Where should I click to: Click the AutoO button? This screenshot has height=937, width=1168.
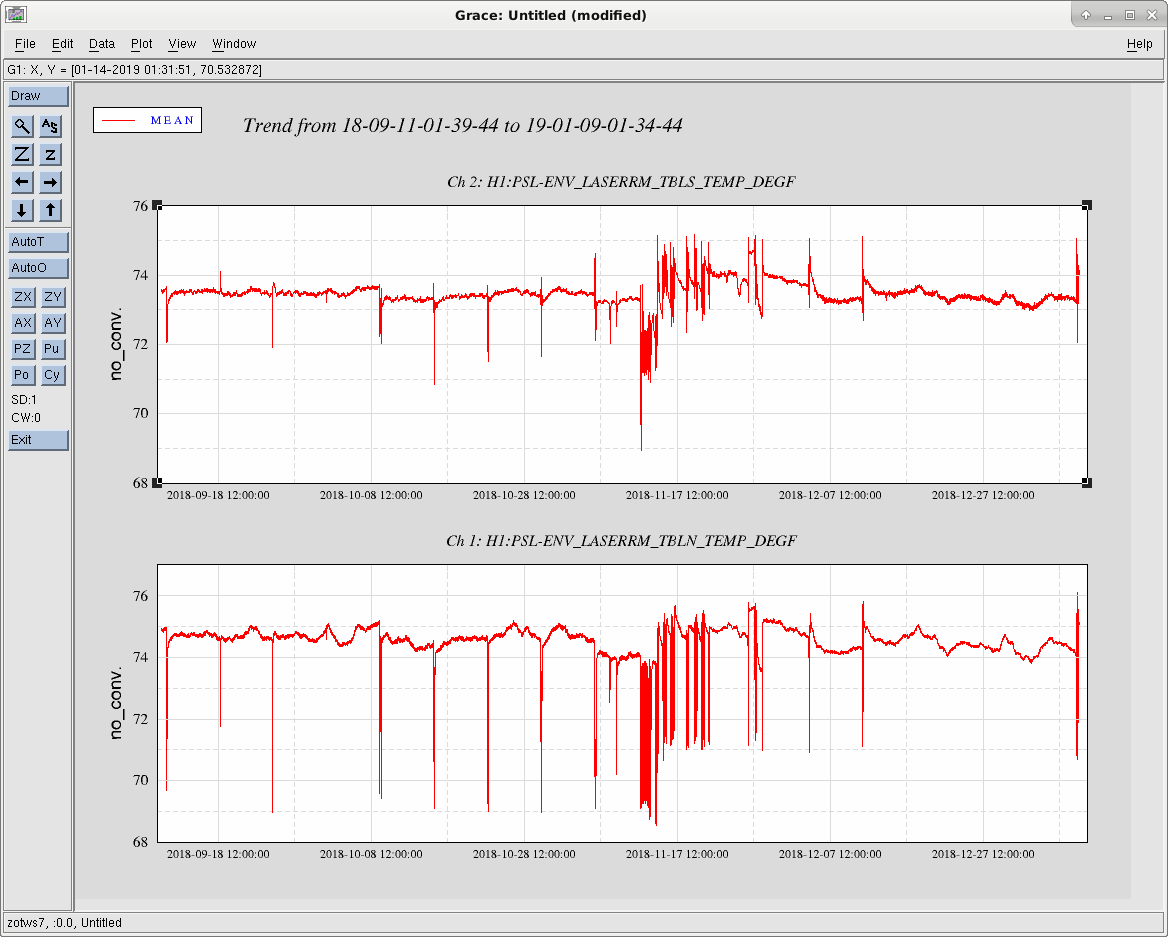(x=39, y=268)
